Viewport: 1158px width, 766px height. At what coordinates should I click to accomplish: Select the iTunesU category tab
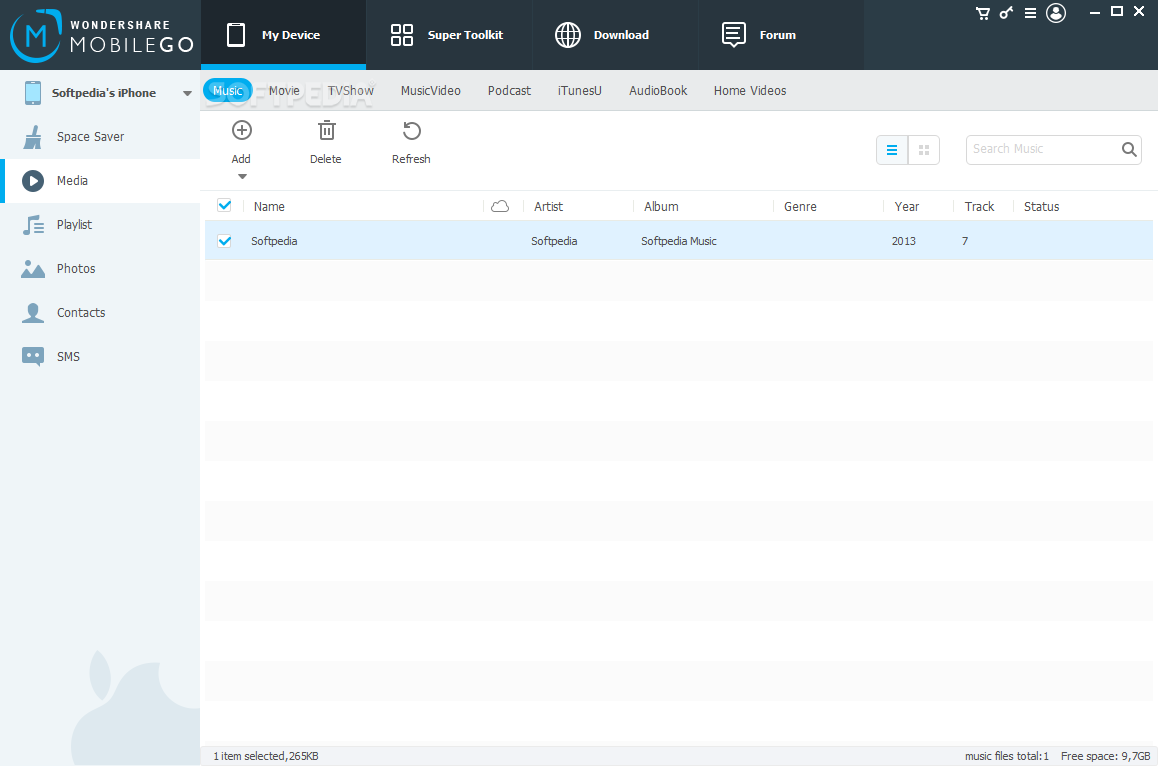click(580, 91)
